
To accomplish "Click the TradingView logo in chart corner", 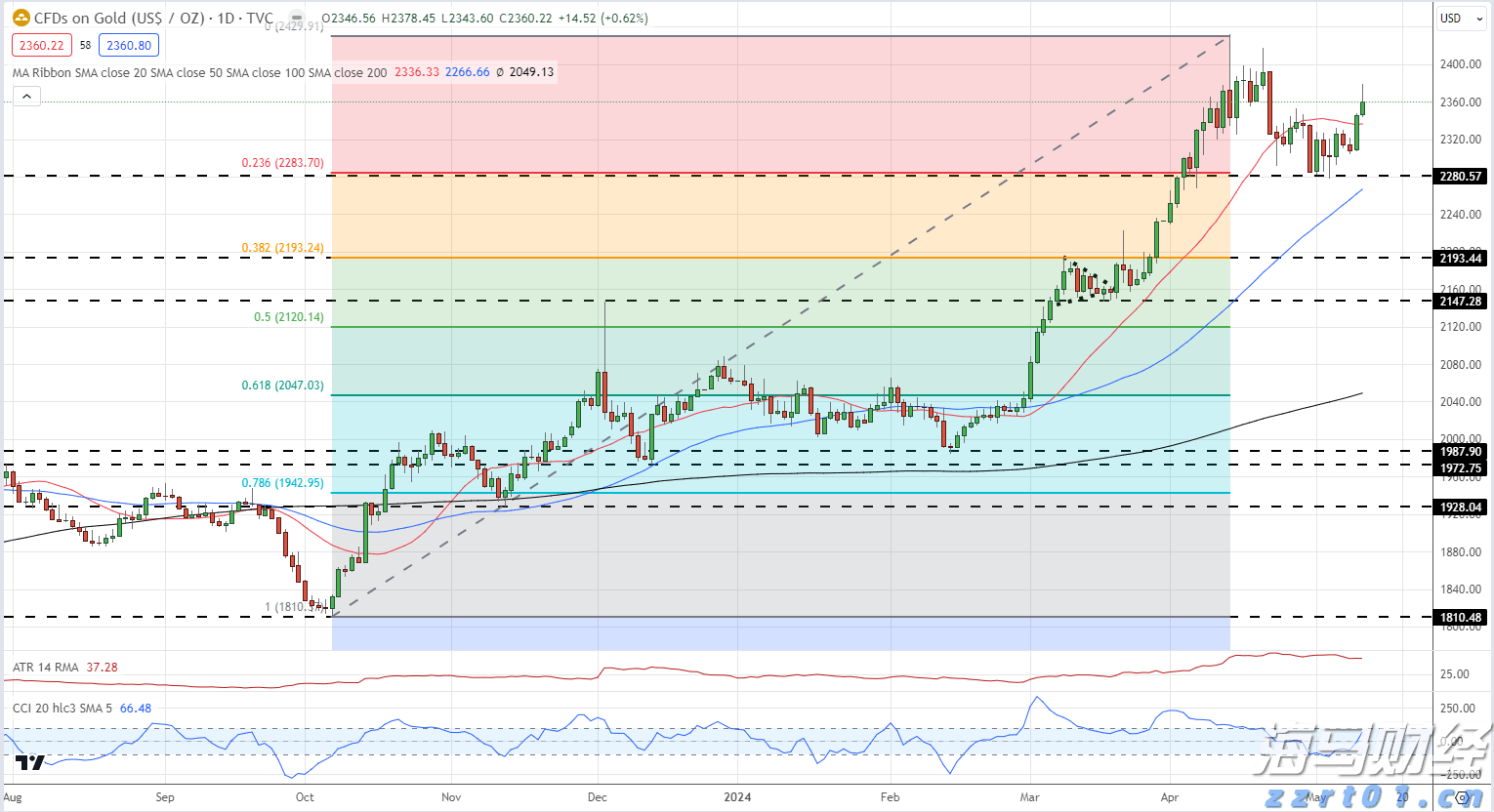I will coord(29,762).
